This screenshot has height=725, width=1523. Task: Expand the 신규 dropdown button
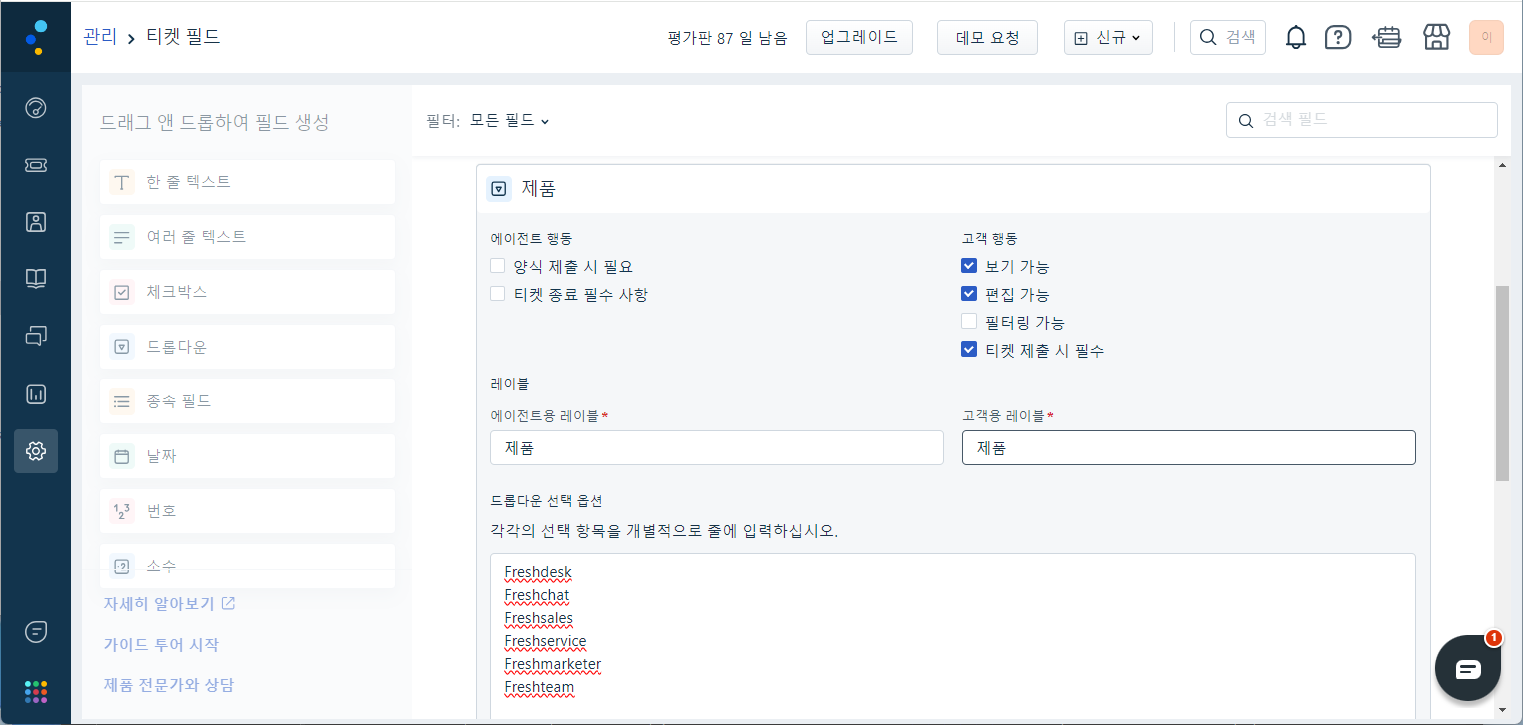click(x=1108, y=38)
